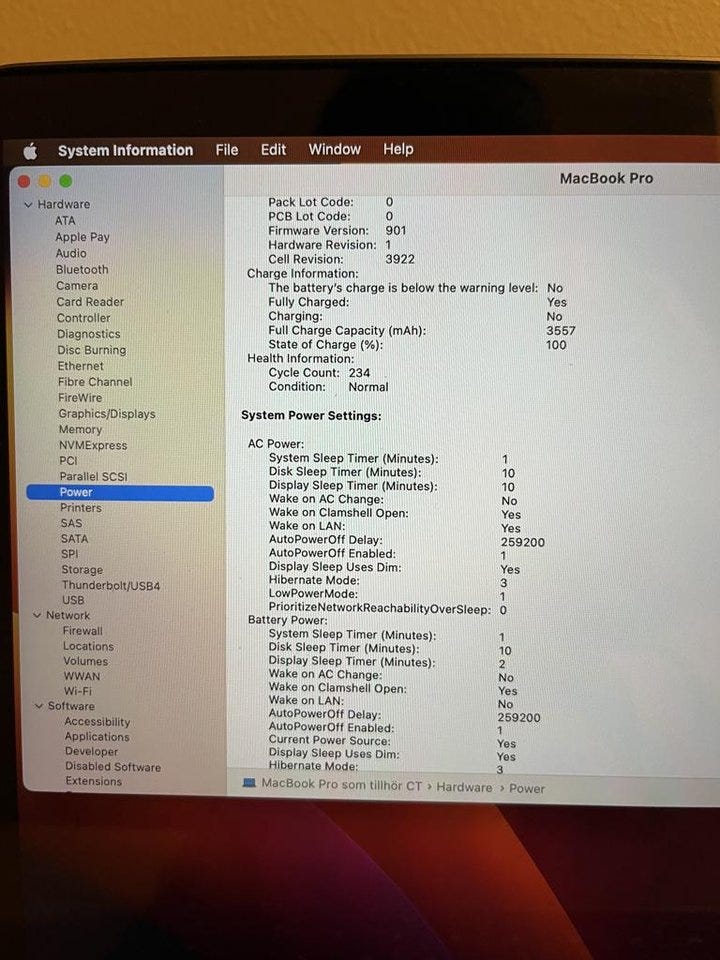The width and height of the screenshot is (720, 960).
Task: Select Developer under Software
Action: pos(92,751)
